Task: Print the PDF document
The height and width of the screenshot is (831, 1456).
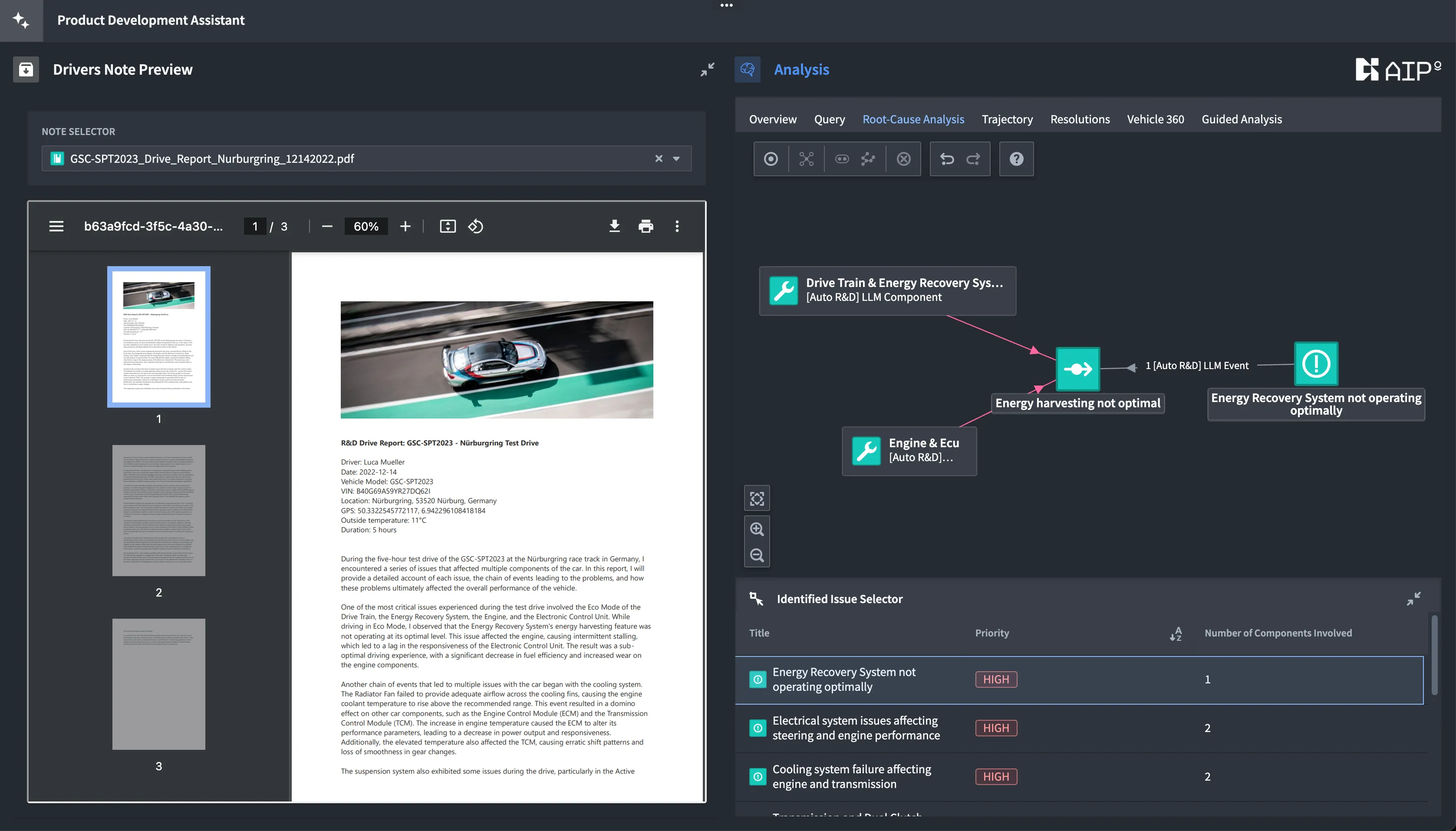Action: 646,226
